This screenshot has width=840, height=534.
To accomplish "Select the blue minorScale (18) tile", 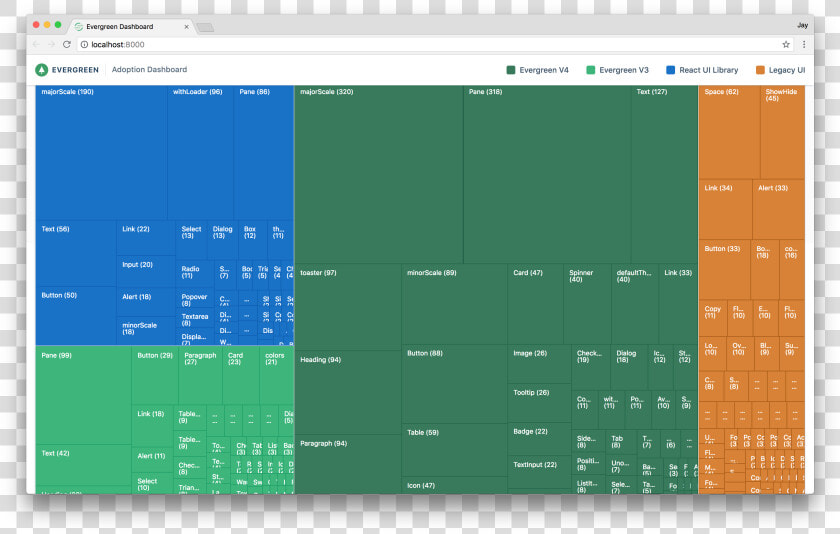I will click(x=146, y=330).
